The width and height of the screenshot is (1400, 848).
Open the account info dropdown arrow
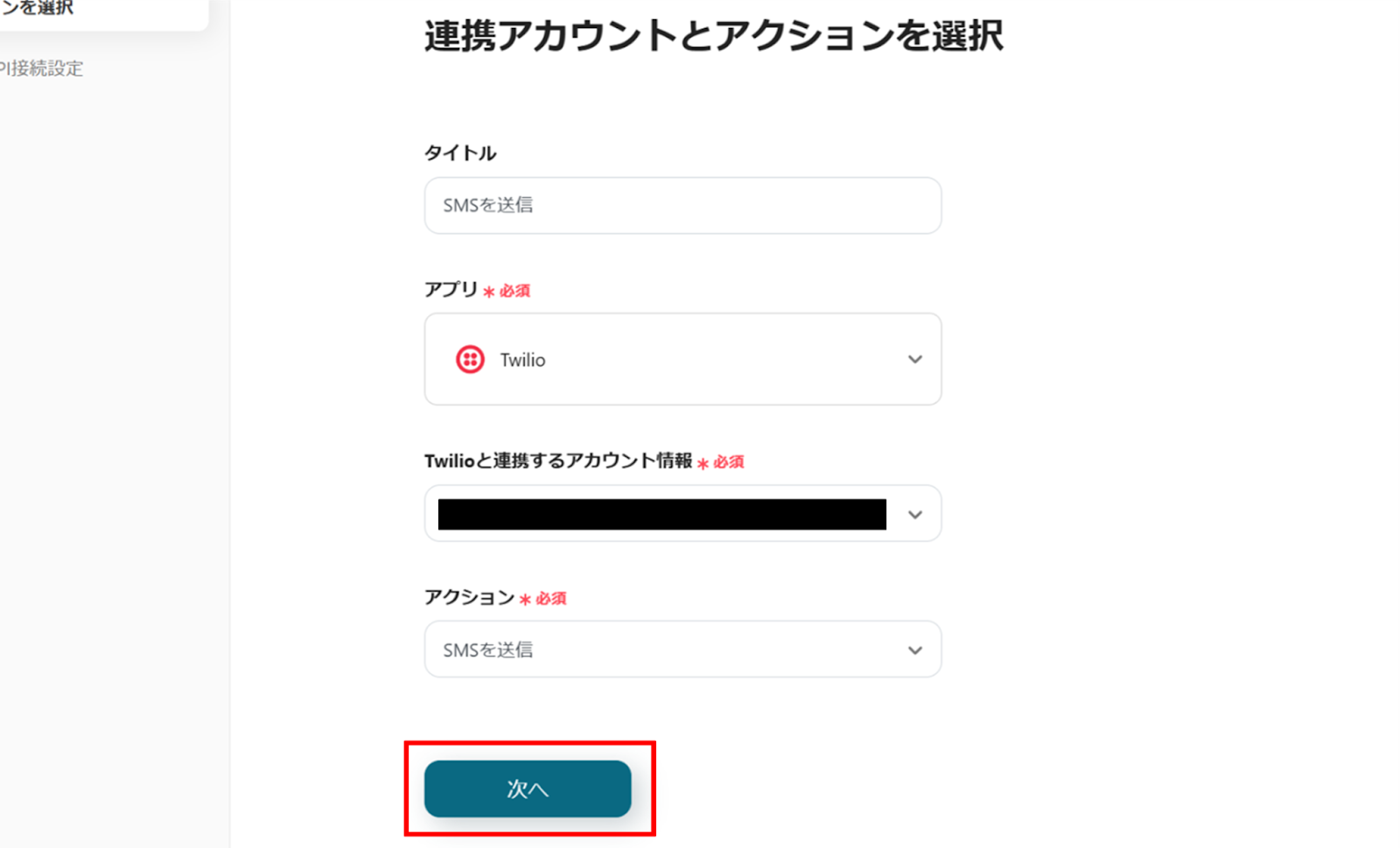pos(914,515)
